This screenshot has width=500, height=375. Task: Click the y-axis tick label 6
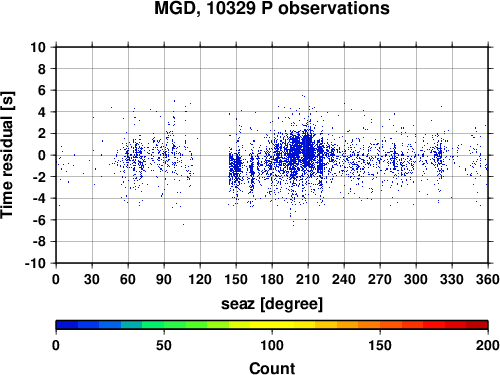tap(42, 90)
